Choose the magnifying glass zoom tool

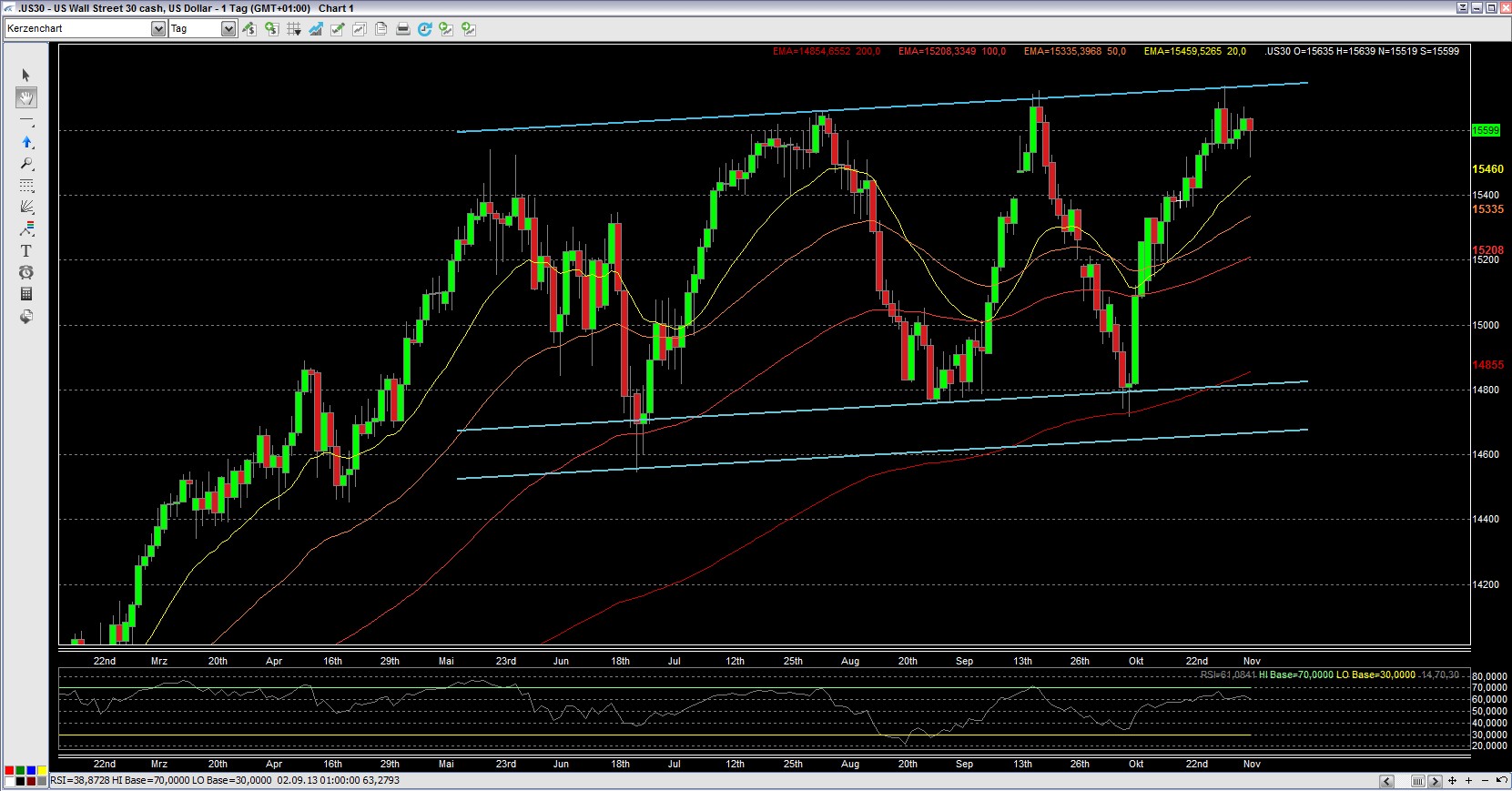25,164
